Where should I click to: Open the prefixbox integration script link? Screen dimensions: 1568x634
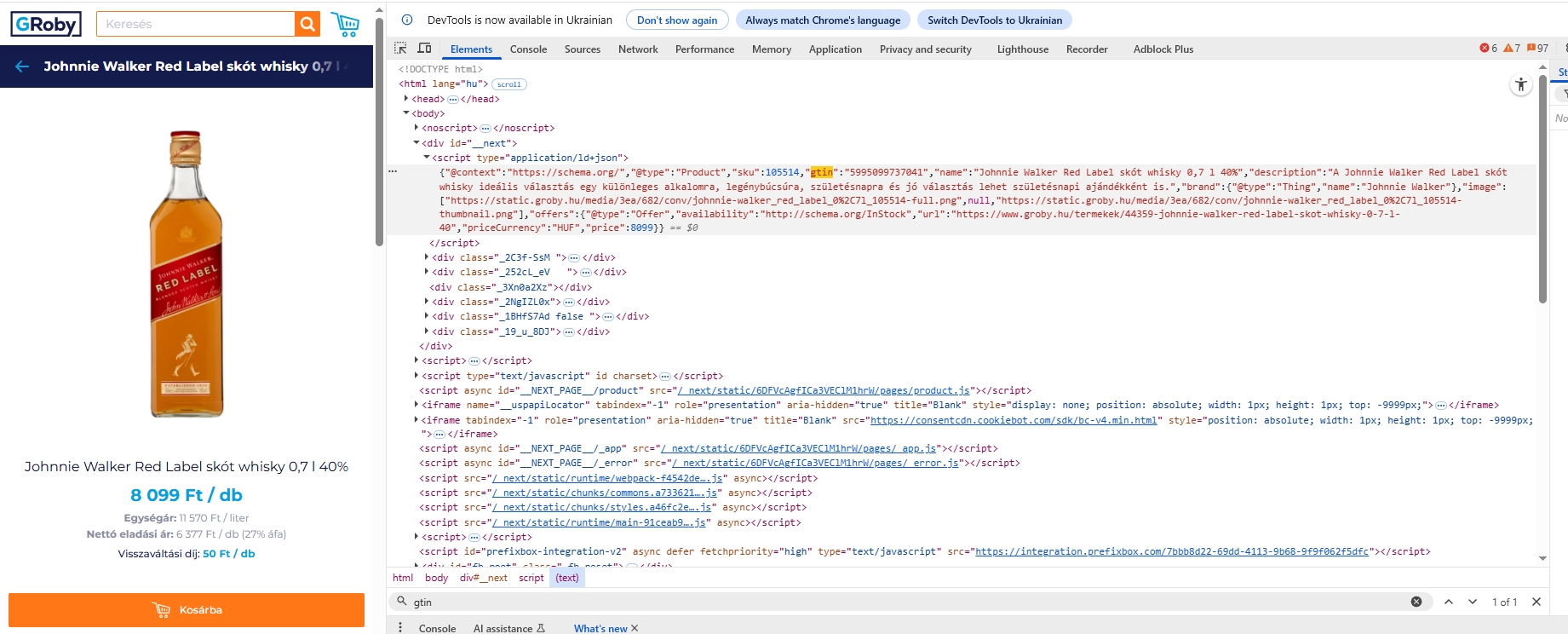tap(1172, 551)
